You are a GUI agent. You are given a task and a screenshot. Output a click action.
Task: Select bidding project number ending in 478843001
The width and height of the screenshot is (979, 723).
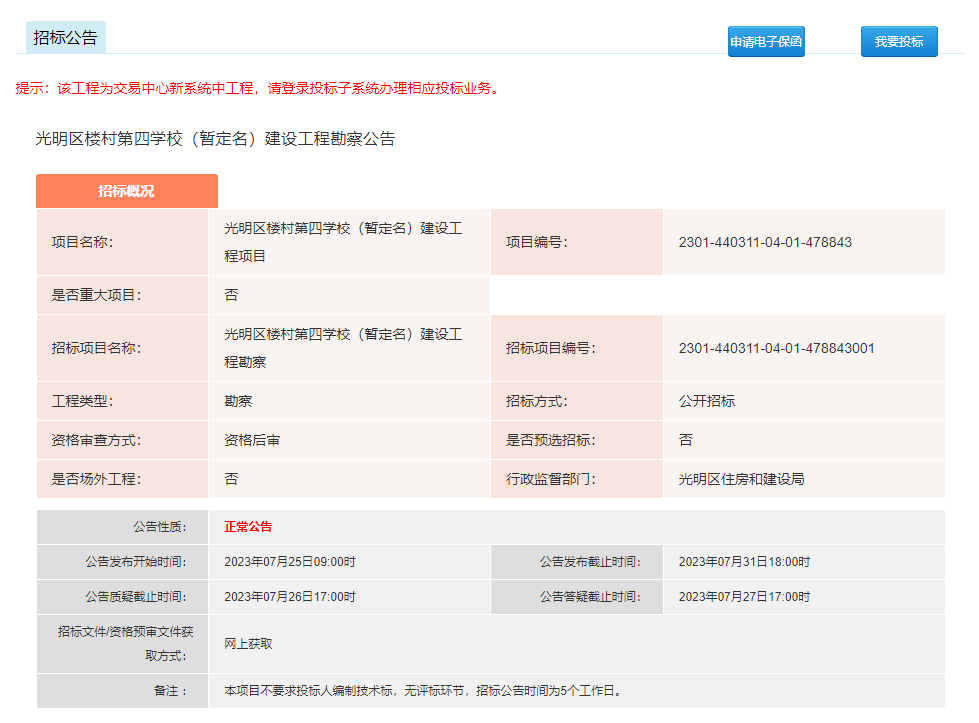776,348
